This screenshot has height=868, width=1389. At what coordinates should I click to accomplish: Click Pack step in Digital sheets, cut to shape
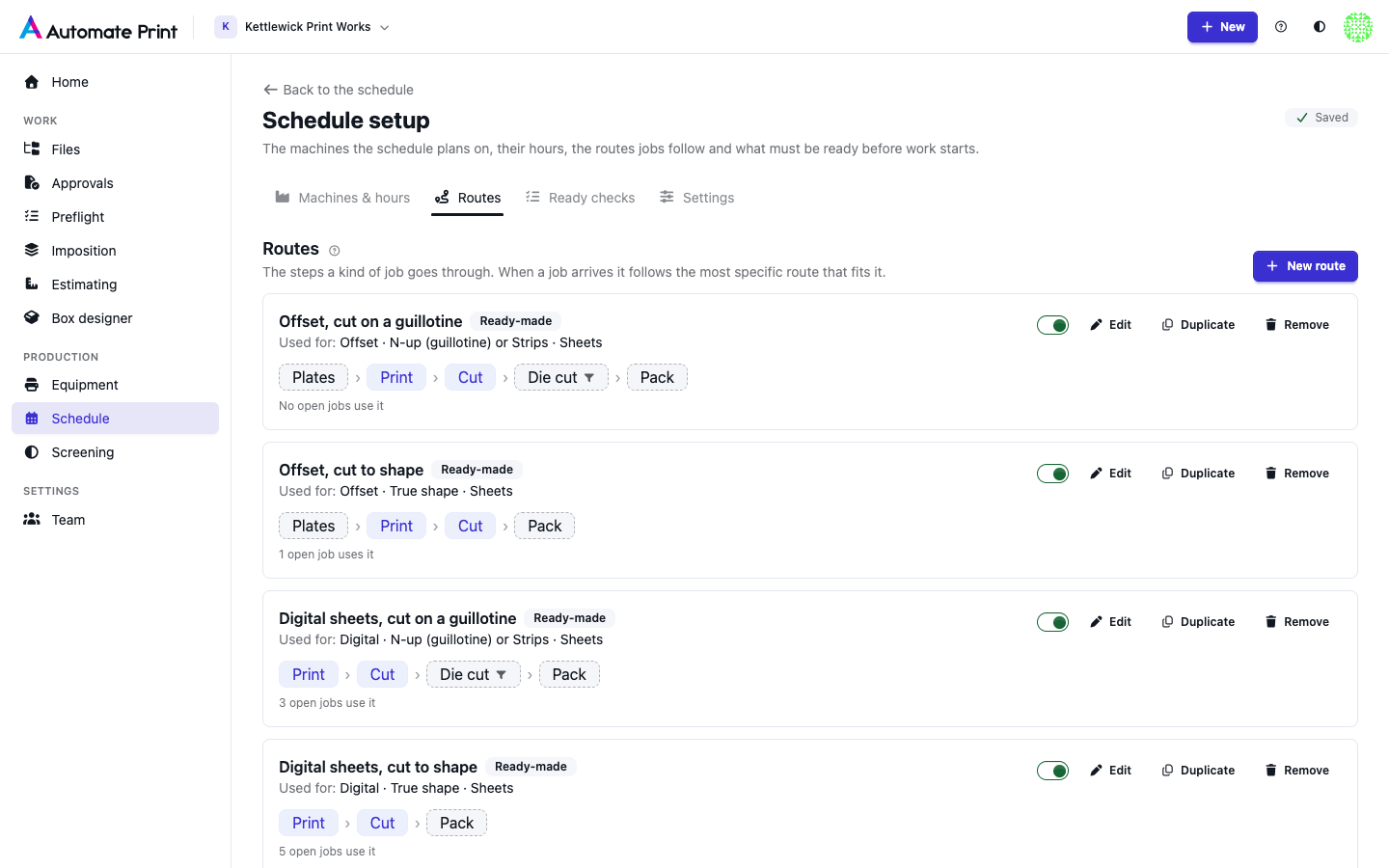click(x=456, y=823)
